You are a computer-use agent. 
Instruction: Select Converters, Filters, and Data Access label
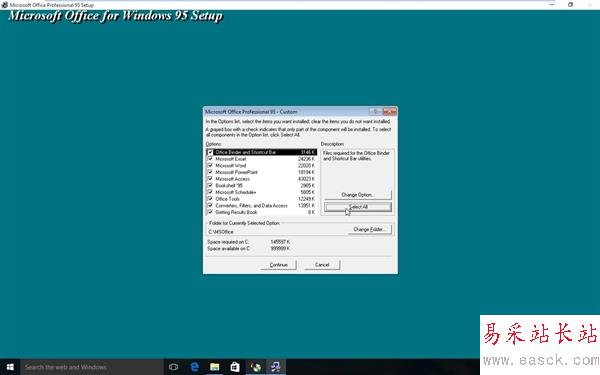(x=251, y=206)
